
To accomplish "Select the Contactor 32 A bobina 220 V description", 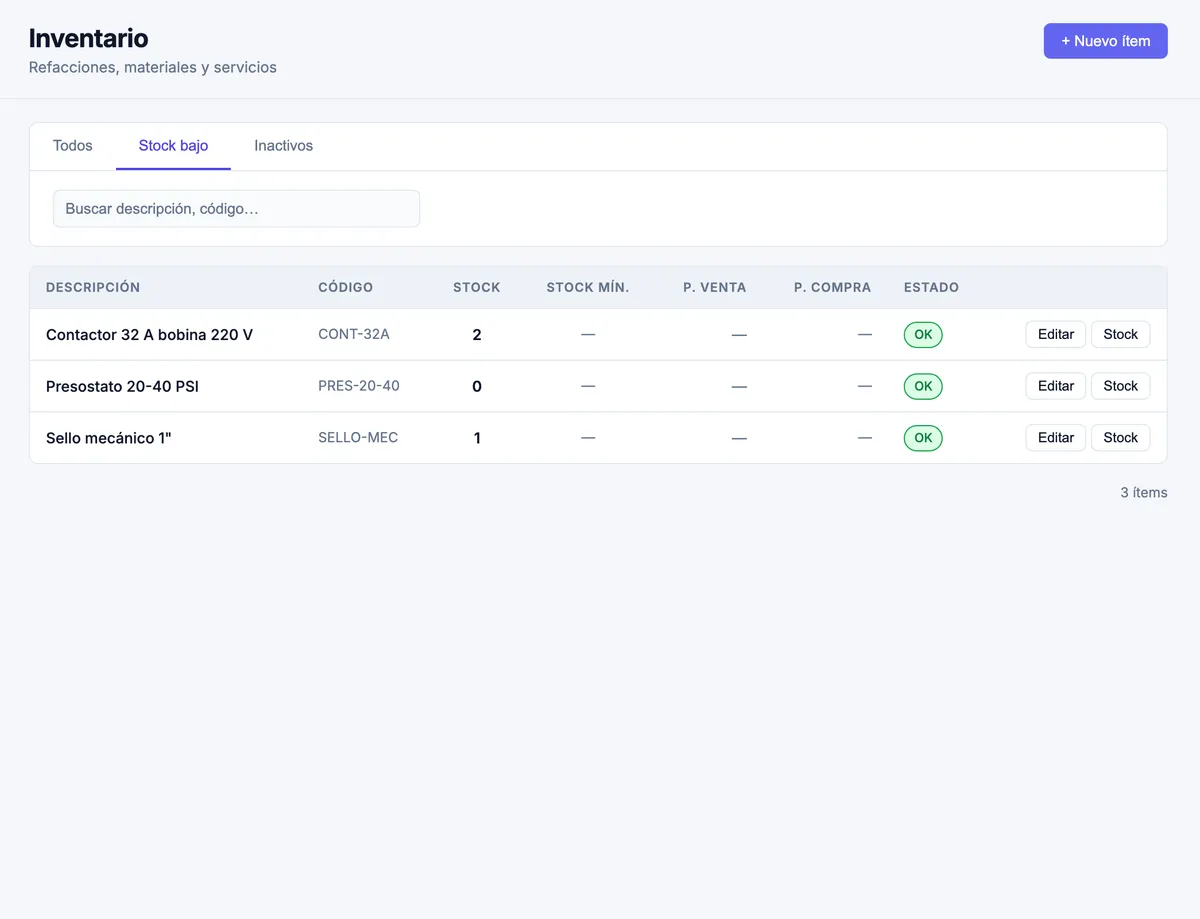I will click(149, 335).
